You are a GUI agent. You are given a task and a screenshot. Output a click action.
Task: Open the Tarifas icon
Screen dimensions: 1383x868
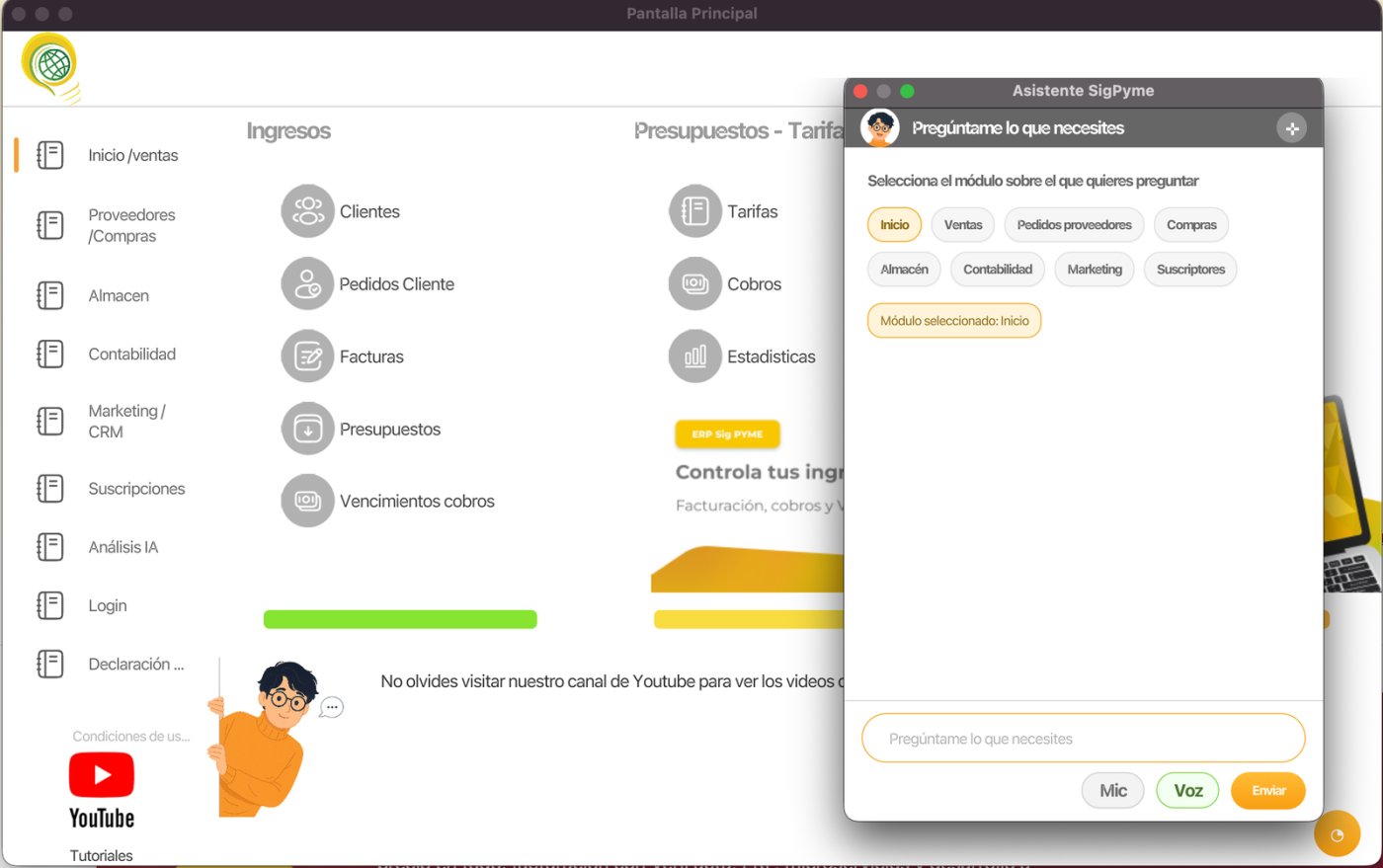[x=695, y=211]
